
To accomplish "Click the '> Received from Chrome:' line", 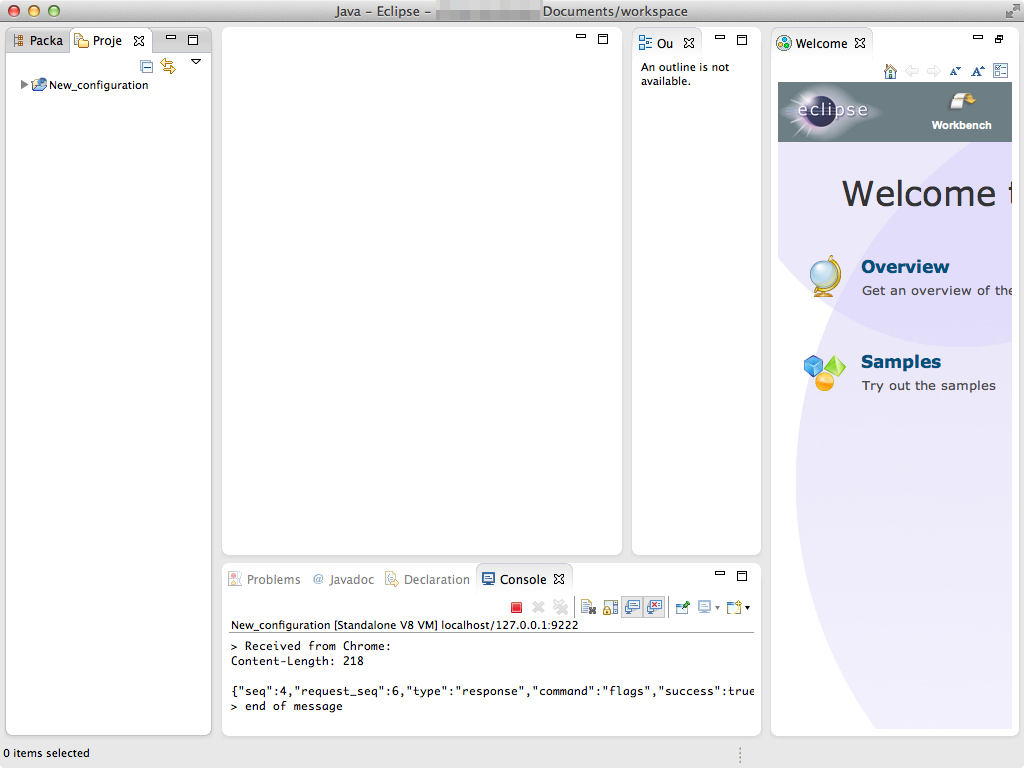I will [311, 646].
